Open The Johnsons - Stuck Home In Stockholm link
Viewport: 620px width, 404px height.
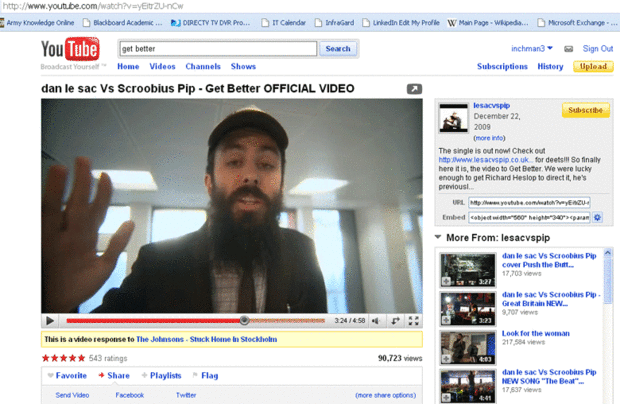tap(206, 339)
